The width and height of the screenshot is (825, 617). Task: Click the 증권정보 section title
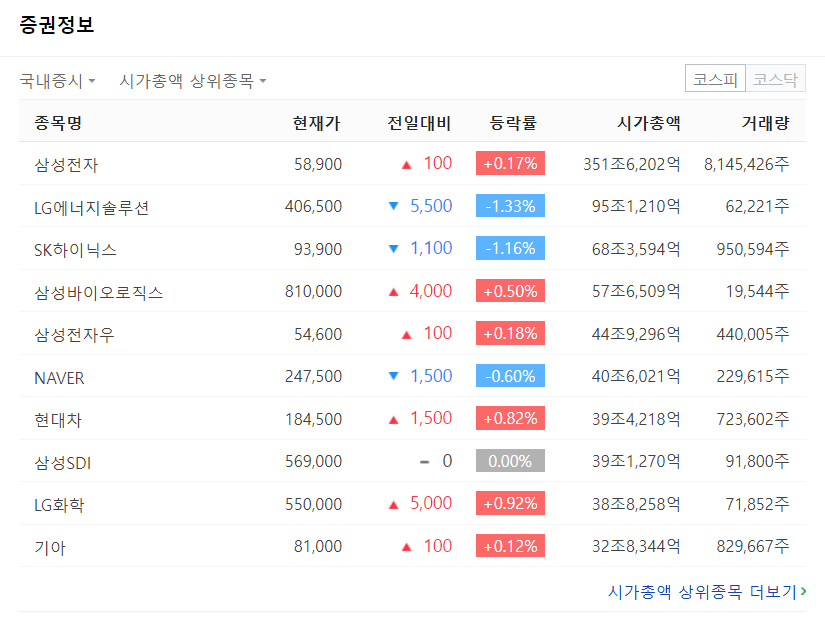(x=57, y=25)
